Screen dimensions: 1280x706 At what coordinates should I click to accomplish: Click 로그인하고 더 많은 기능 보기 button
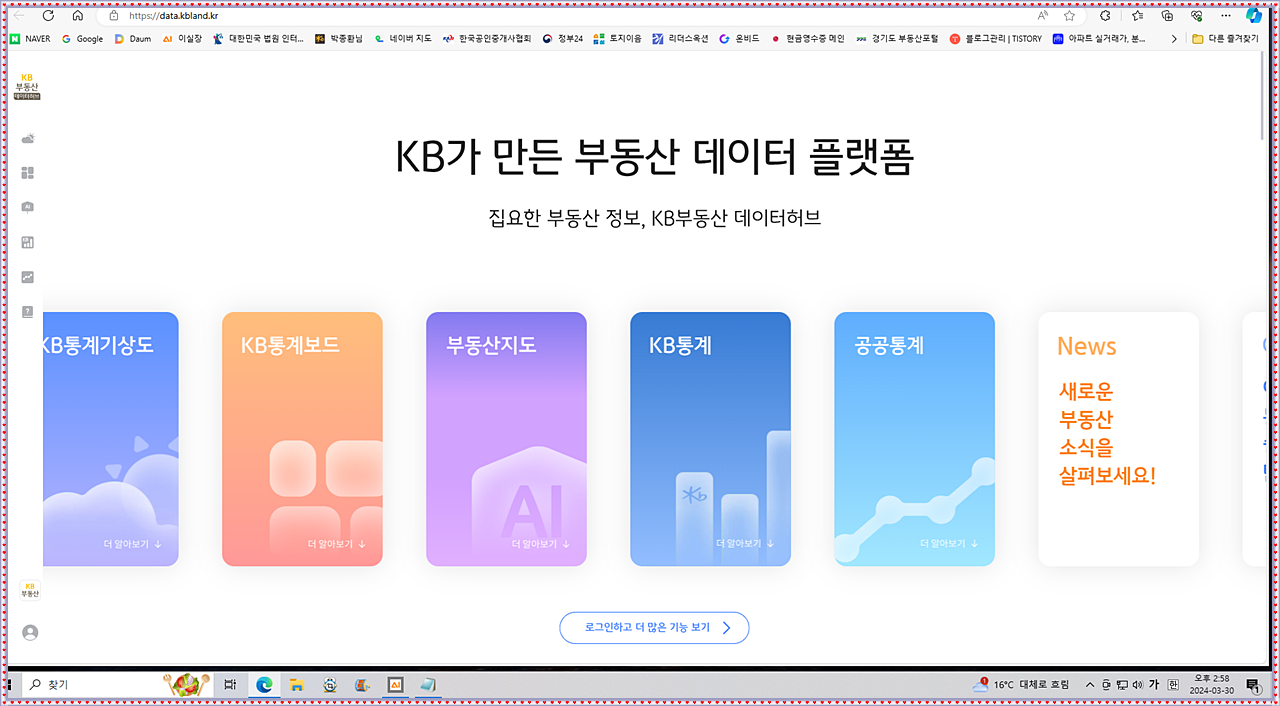coord(654,628)
